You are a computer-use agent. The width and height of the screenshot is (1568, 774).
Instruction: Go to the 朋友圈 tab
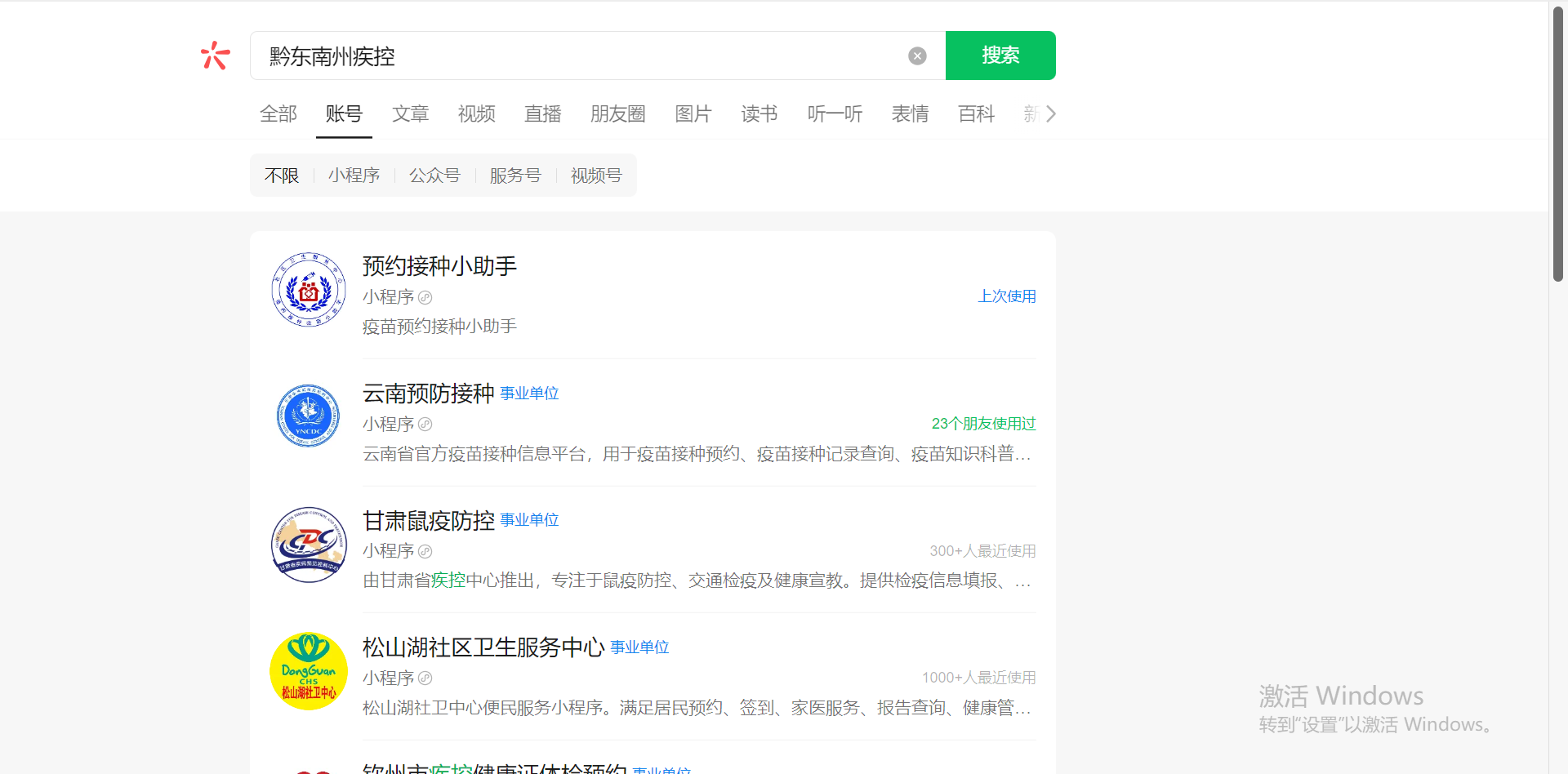(x=618, y=113)
